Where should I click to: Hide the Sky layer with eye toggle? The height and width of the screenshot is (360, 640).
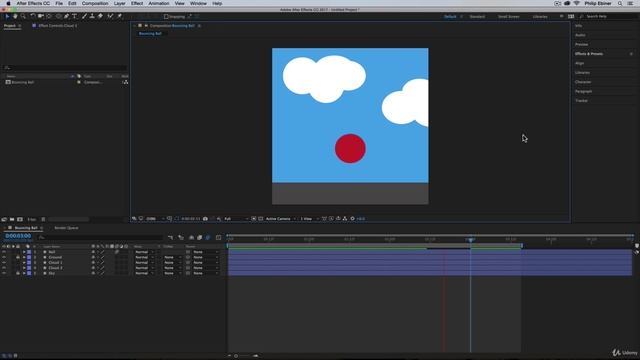click(4, 273)
